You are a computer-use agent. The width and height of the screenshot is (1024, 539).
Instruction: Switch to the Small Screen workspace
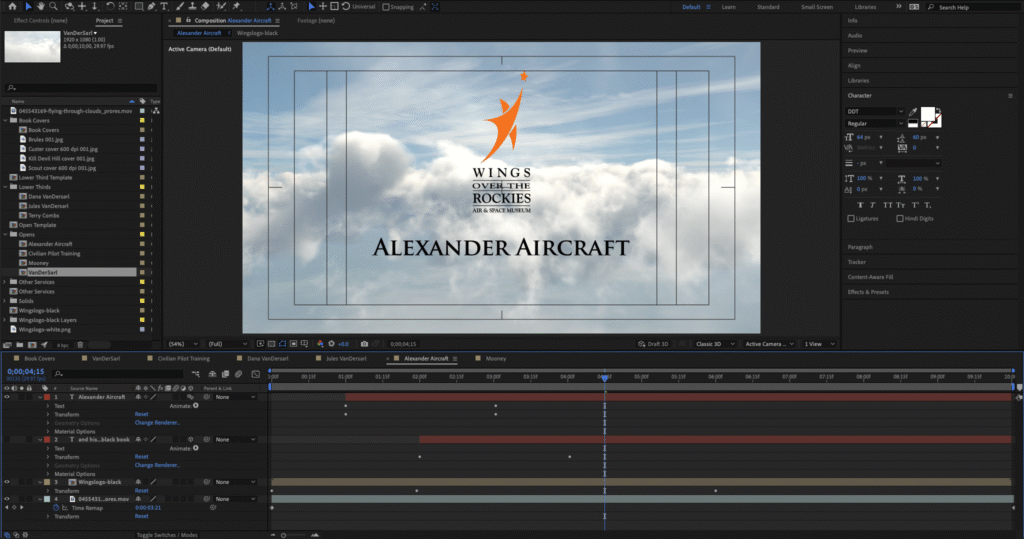click(x=817, y=7)
